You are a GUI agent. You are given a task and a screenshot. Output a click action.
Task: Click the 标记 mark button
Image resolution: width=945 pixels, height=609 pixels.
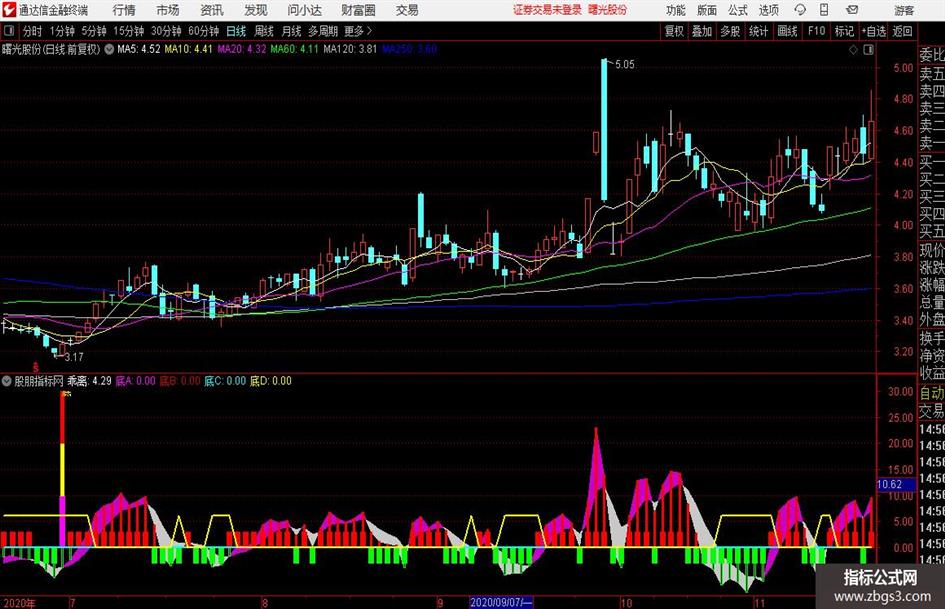pyautogui.click(x=844, y=31)
